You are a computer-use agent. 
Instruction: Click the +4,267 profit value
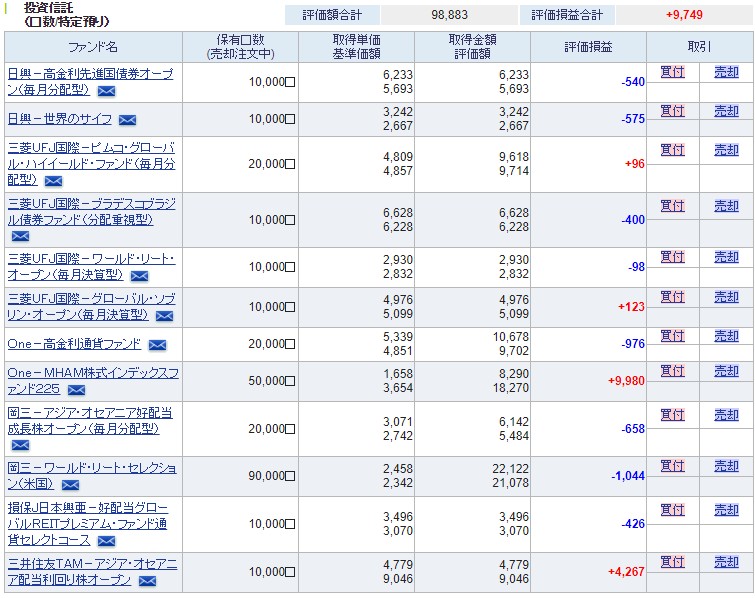[626, 572]
